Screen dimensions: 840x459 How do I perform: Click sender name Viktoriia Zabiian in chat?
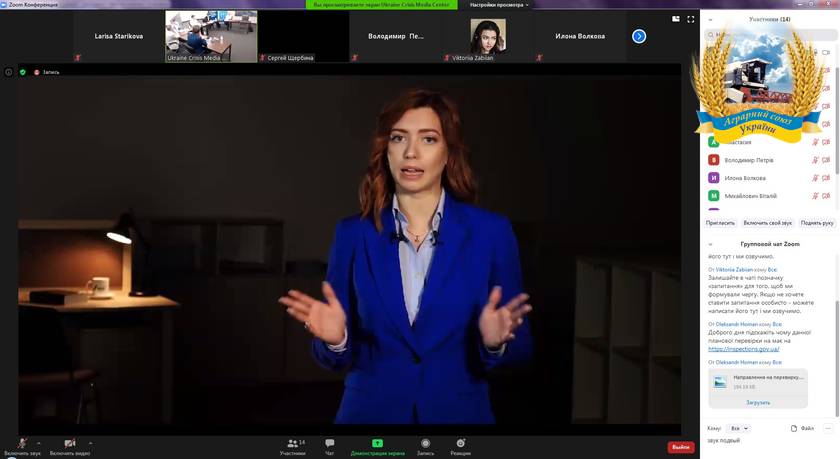(x=734, y=270)
